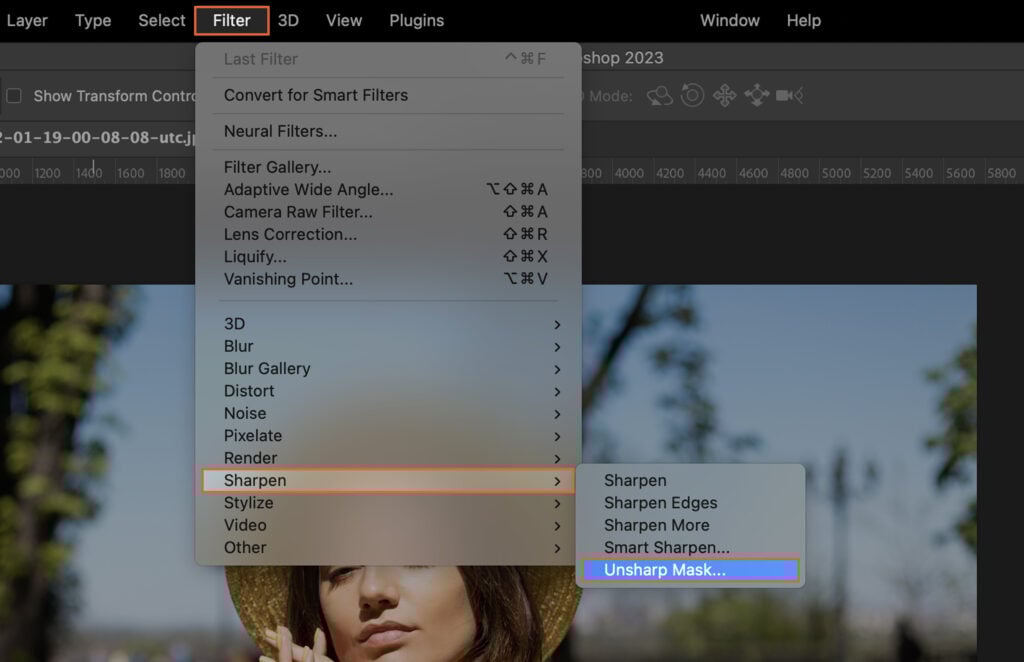
Task: Open the Help menu
Action: [x=803, y=20]
